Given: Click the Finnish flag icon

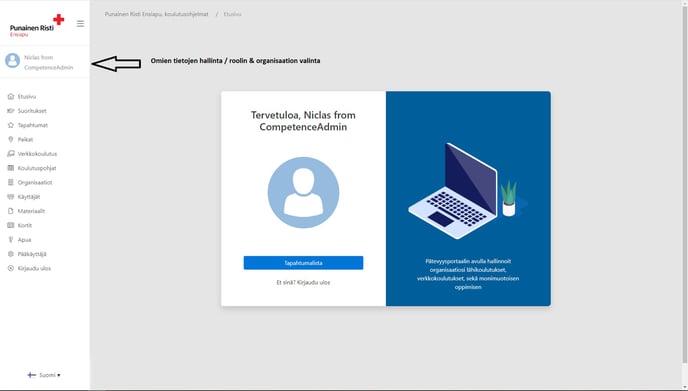Looking at the screenshot, I should [x=32, y=375].
